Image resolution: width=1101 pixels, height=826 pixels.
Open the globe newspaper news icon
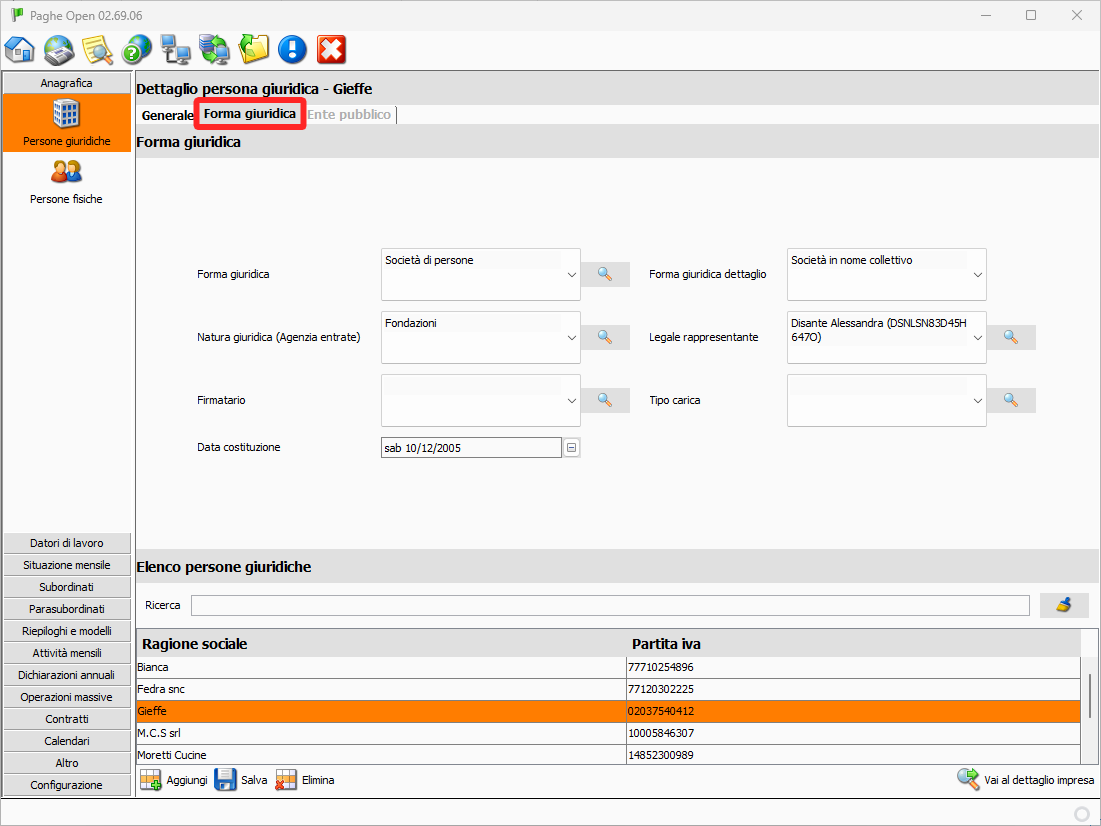tap(59, 49)
